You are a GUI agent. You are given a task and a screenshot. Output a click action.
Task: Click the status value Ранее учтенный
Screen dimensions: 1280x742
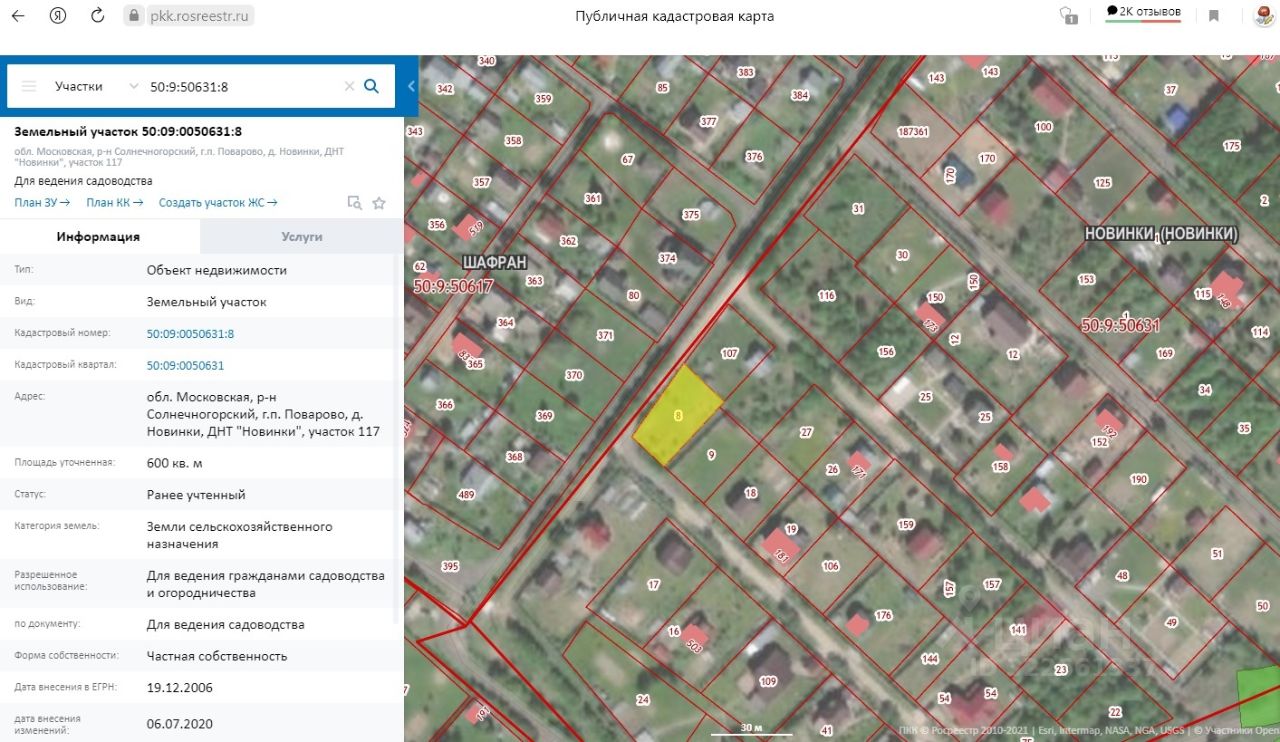196,494
